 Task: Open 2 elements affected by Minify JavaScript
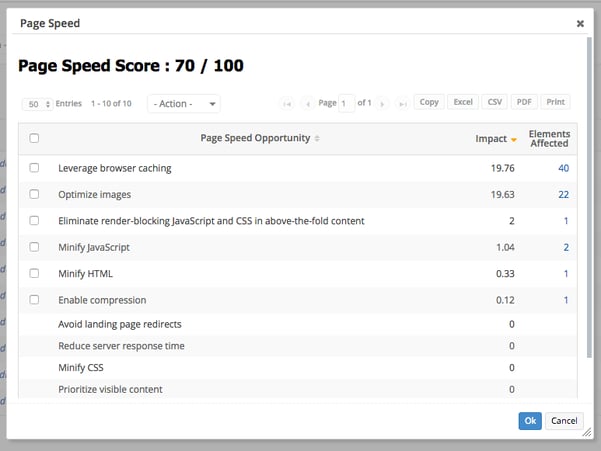(566, 248)
